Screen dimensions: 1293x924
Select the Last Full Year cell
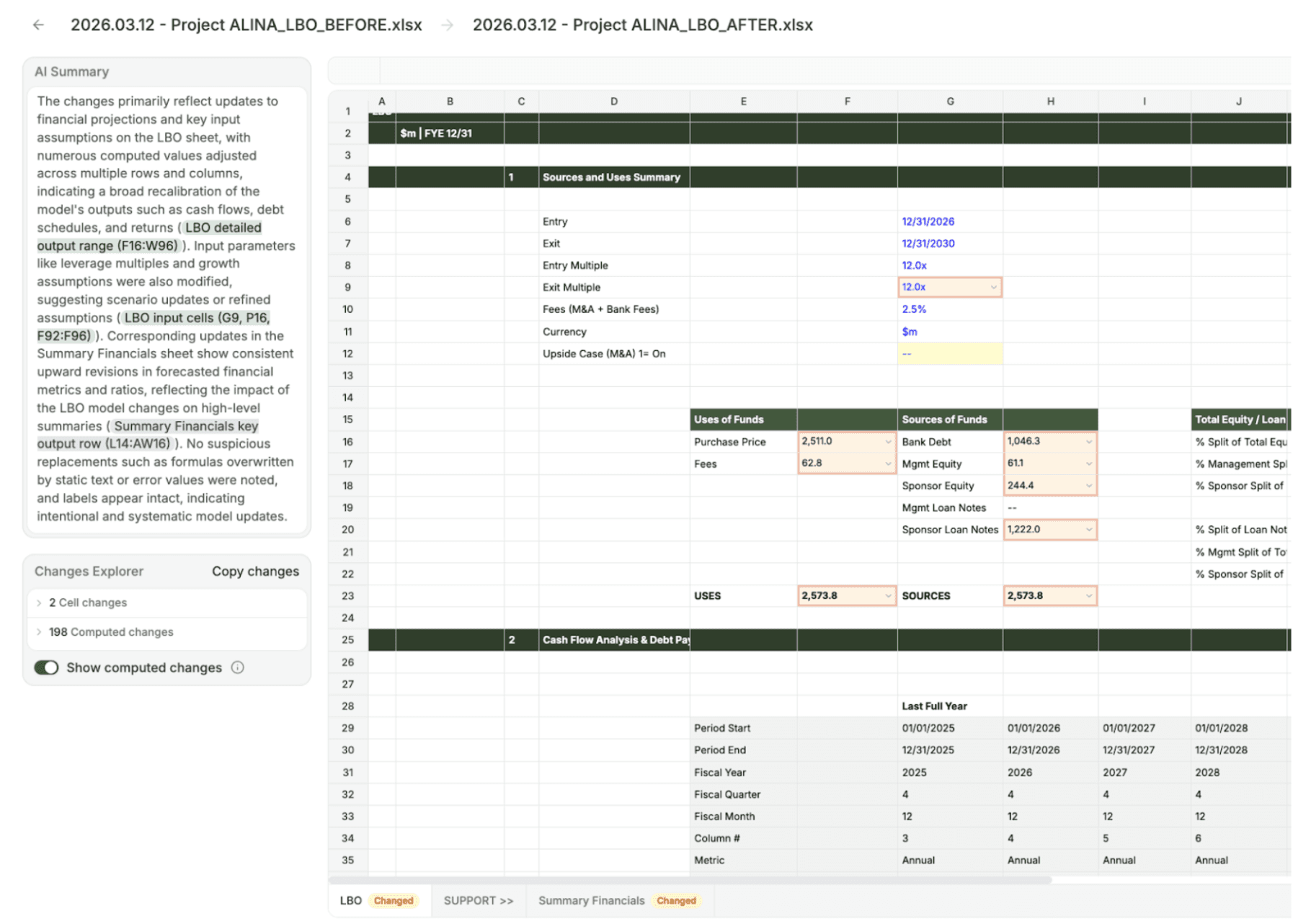(x=950, y=706)
